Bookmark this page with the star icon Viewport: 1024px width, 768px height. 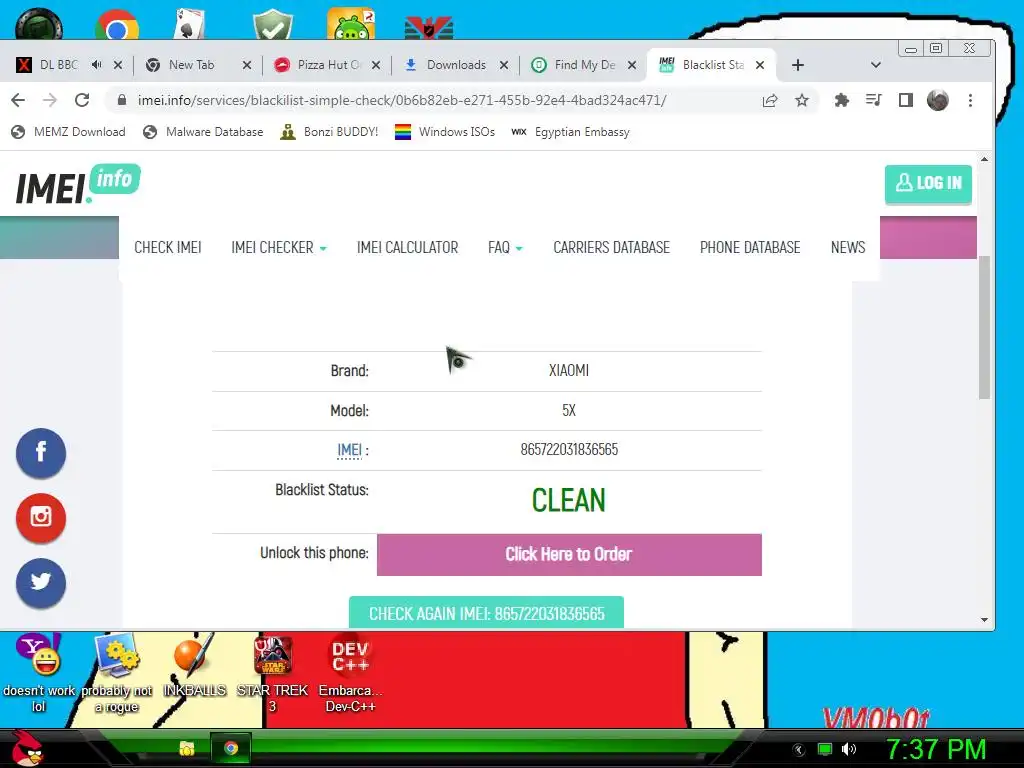(x=801, y=100)
